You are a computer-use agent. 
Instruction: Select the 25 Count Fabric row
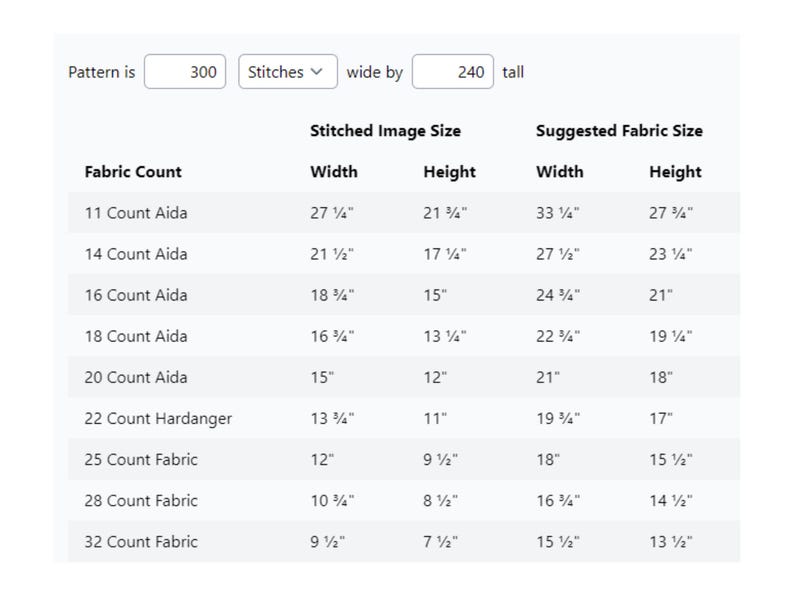pos(404,459)
